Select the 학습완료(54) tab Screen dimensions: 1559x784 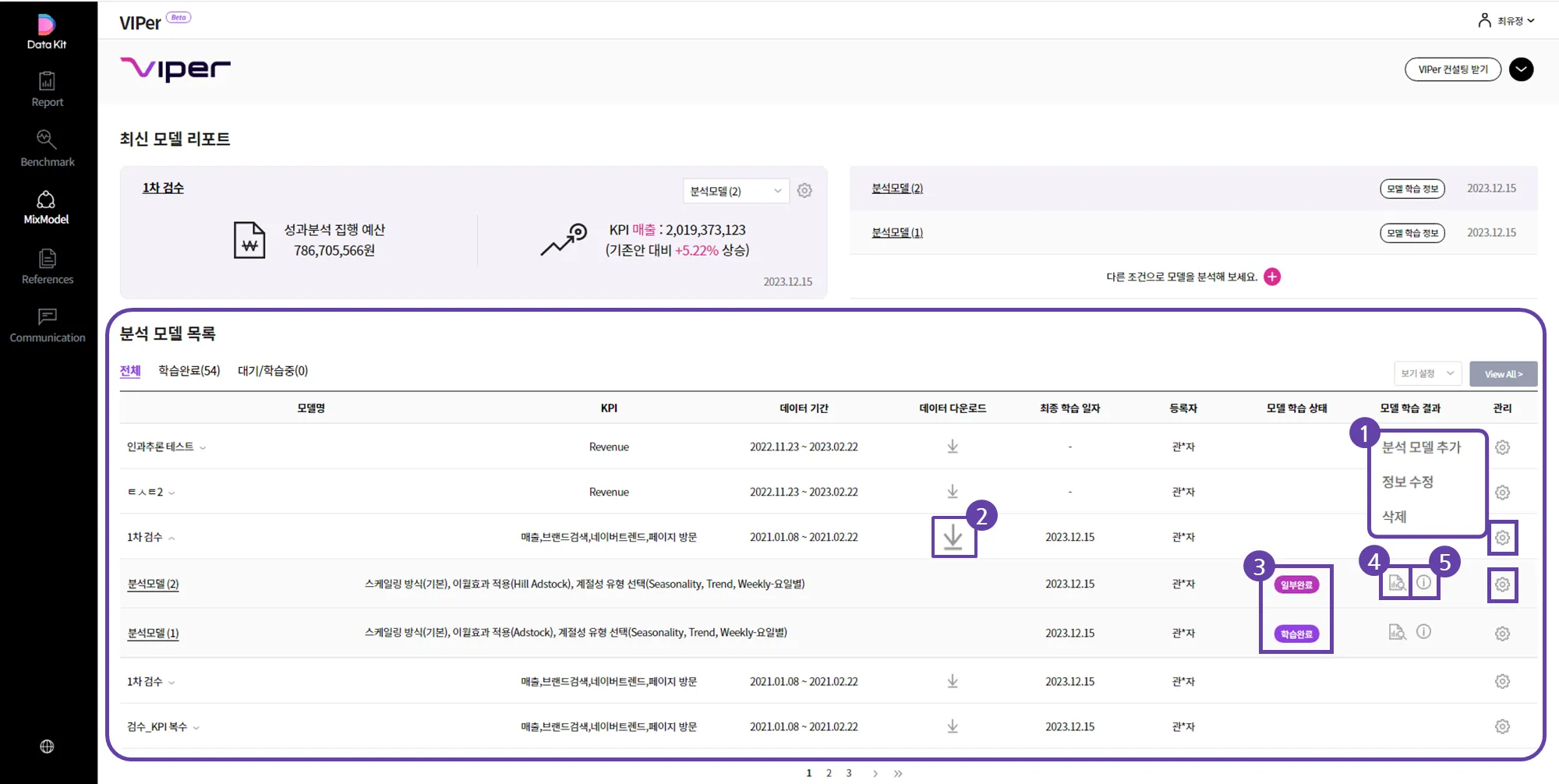pyautogui.click(x=189, y=371)
